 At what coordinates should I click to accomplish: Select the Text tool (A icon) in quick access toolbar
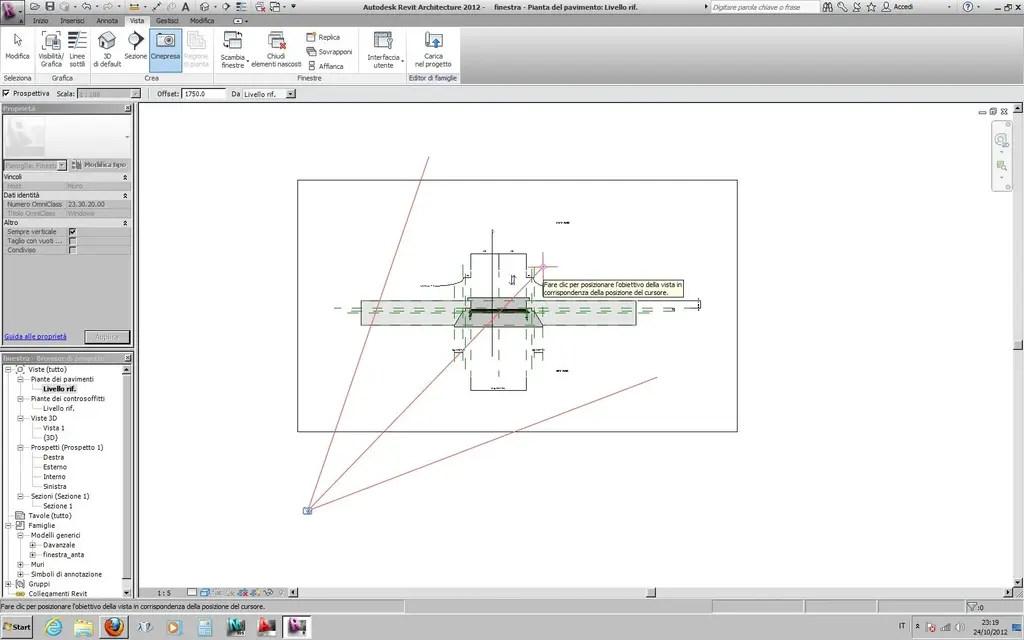pyautogui.click(x=185, y=7)
